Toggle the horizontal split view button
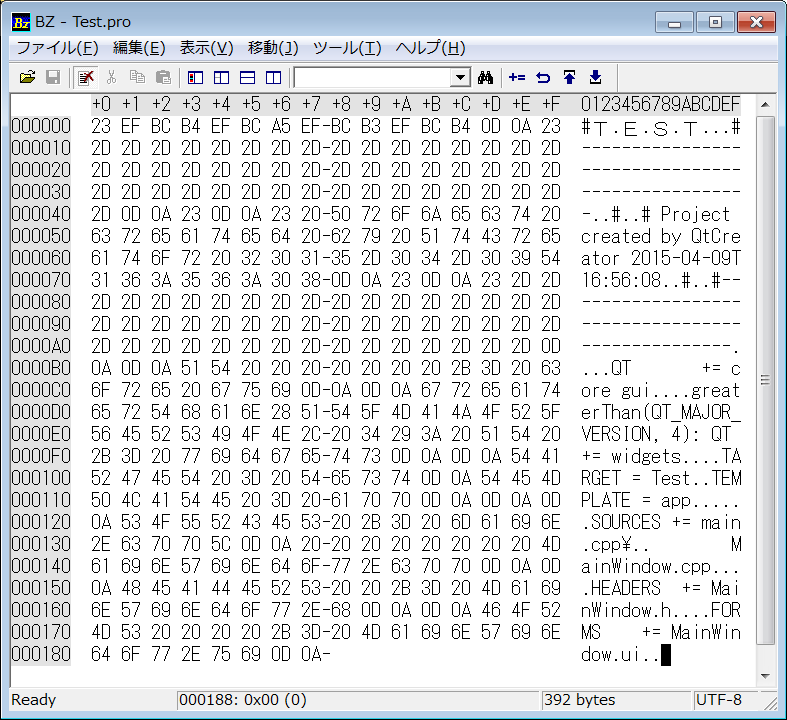787x720 pixels. 247,77
